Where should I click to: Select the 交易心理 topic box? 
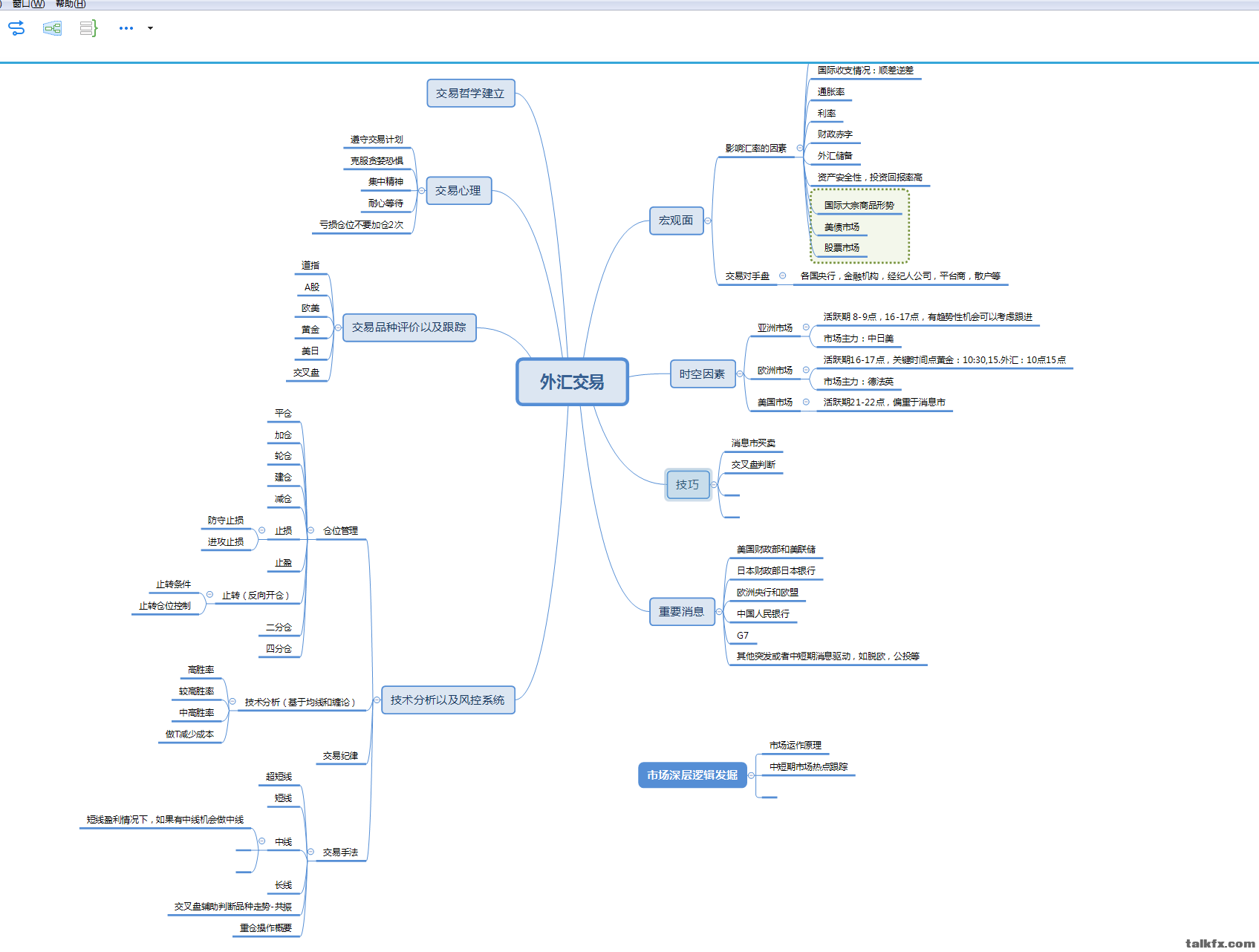(458, 191)
